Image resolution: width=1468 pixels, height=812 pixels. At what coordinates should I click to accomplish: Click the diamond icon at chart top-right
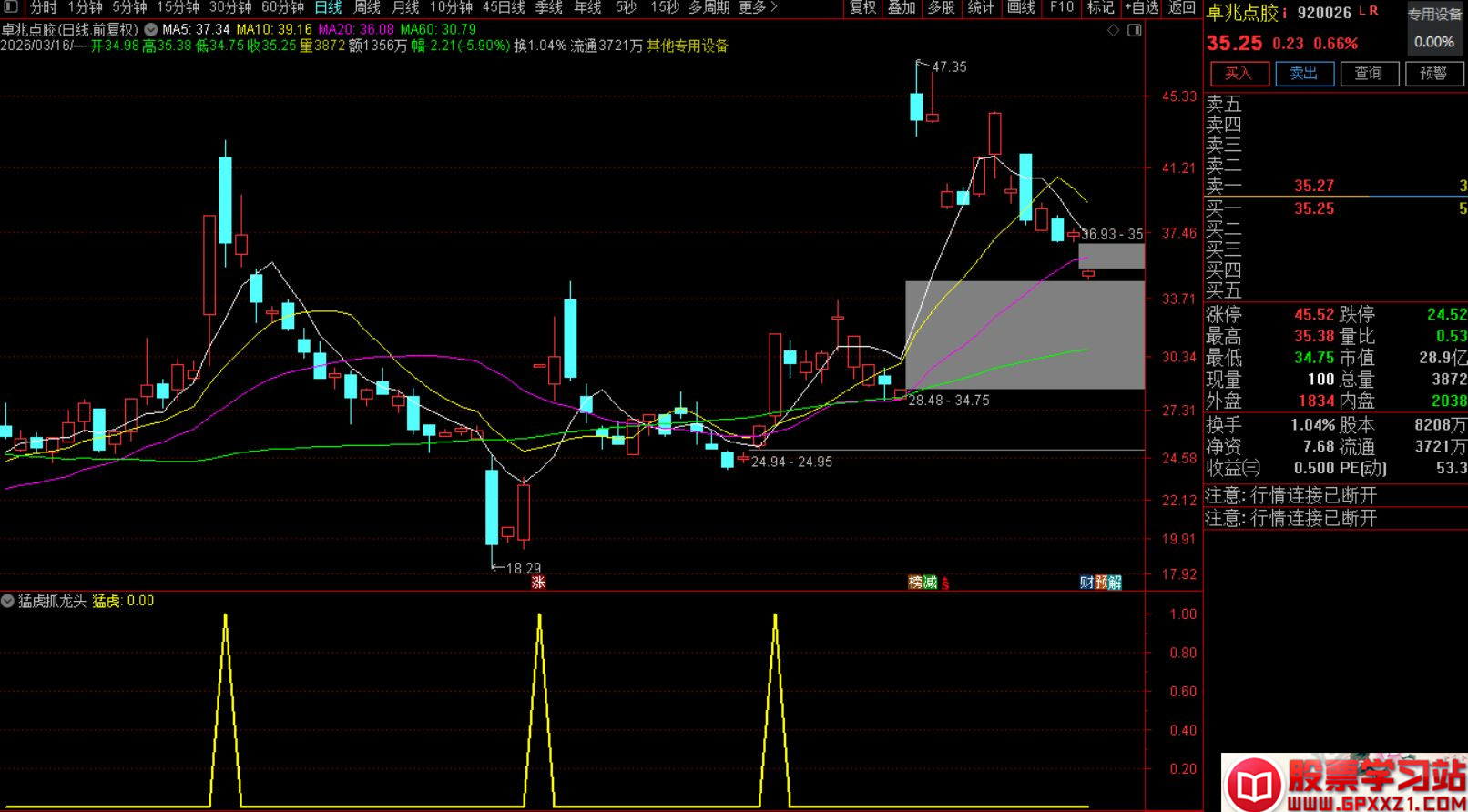1113,30
